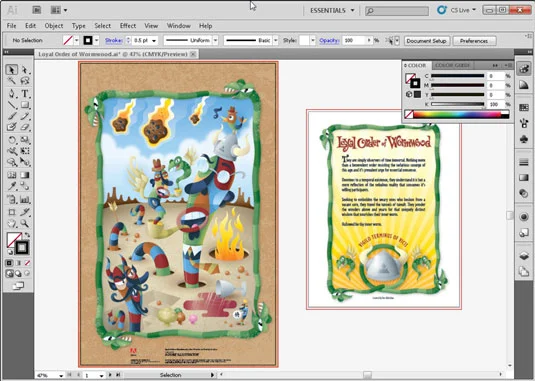Select the Selection (black arrow) tool

(12, 70)
